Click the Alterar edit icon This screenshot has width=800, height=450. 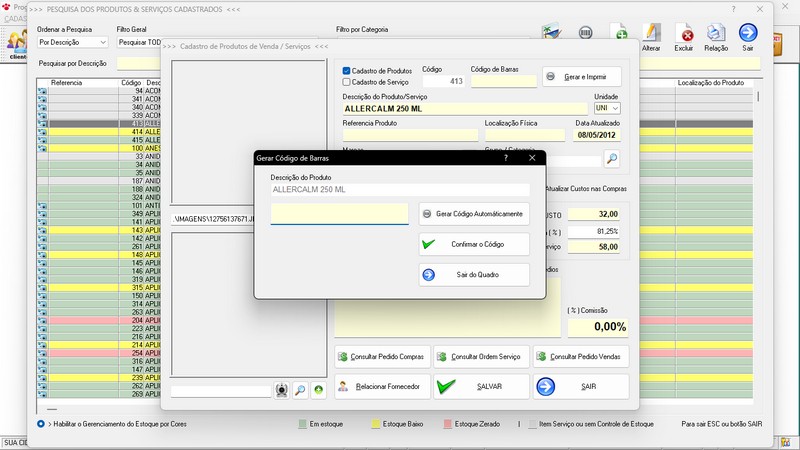[651, 33]
